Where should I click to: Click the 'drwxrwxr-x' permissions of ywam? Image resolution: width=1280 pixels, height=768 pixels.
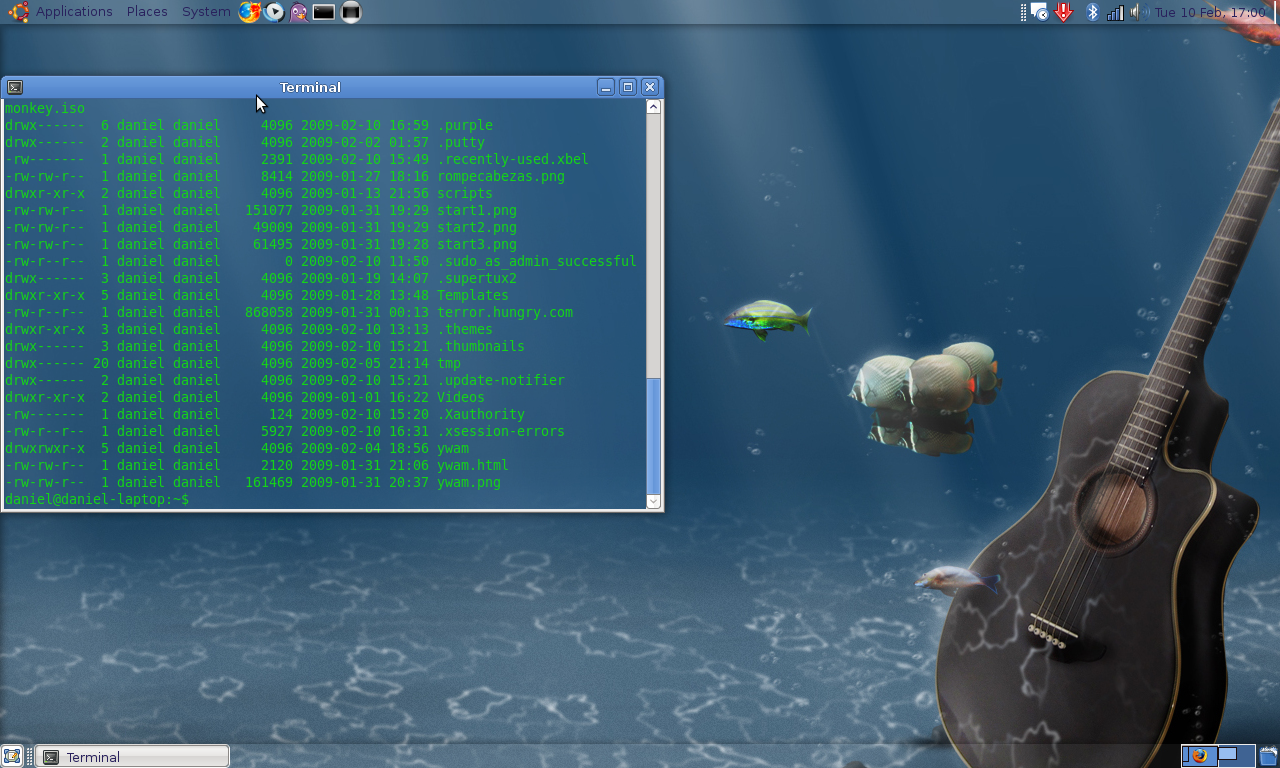[45, 448]
